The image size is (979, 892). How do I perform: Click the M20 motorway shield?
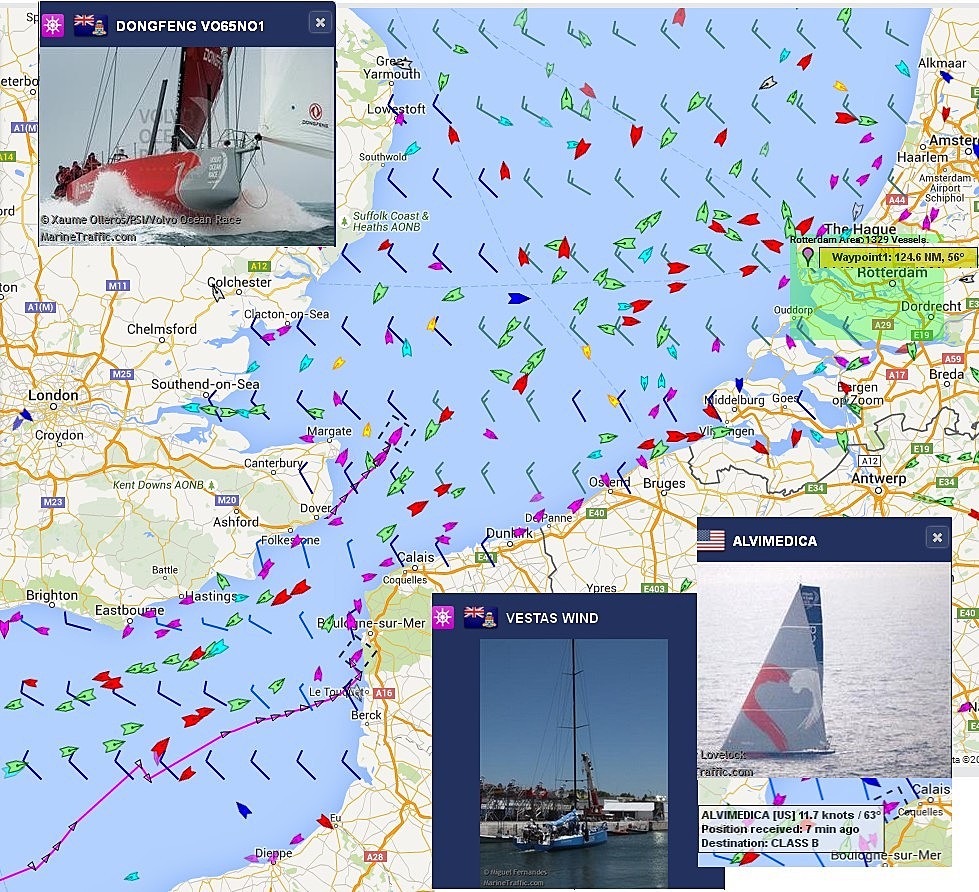(227, 500)
